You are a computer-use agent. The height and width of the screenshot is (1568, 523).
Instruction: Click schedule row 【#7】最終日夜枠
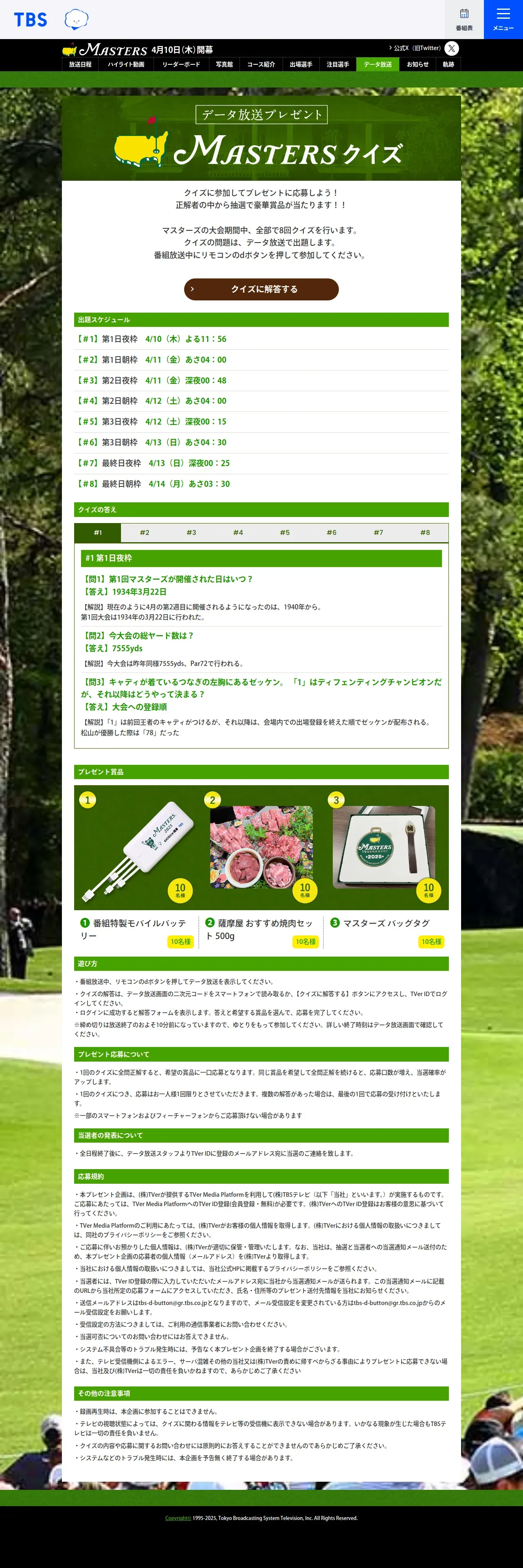point(261,463)
